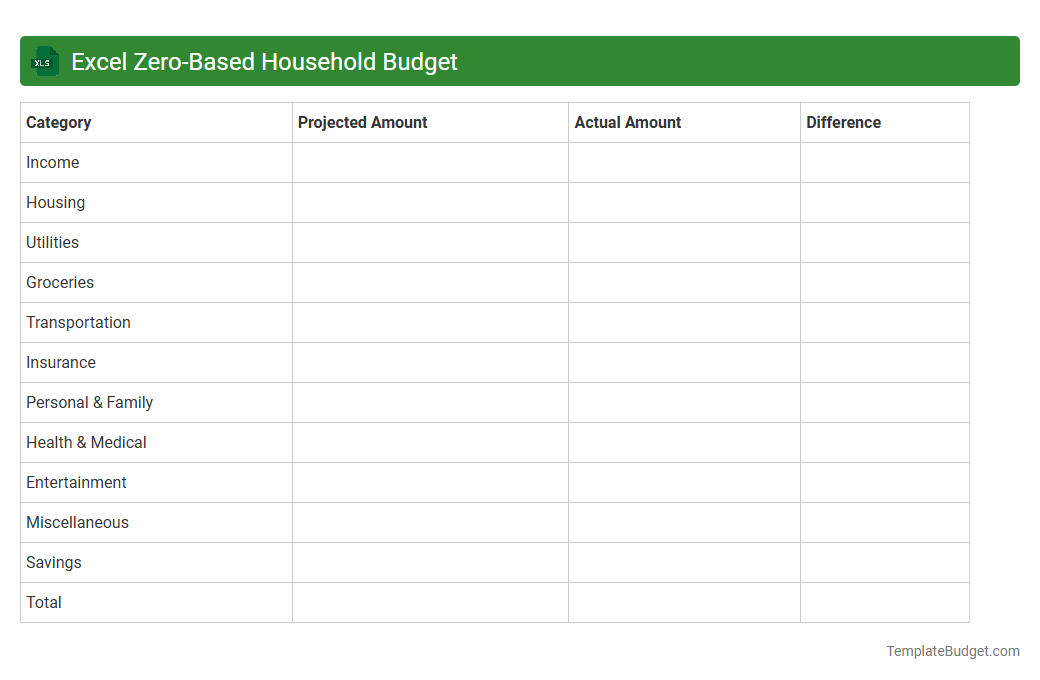Click the green XLS file icon
This screenshot has width=1040, height=680.
pos(44,61)
